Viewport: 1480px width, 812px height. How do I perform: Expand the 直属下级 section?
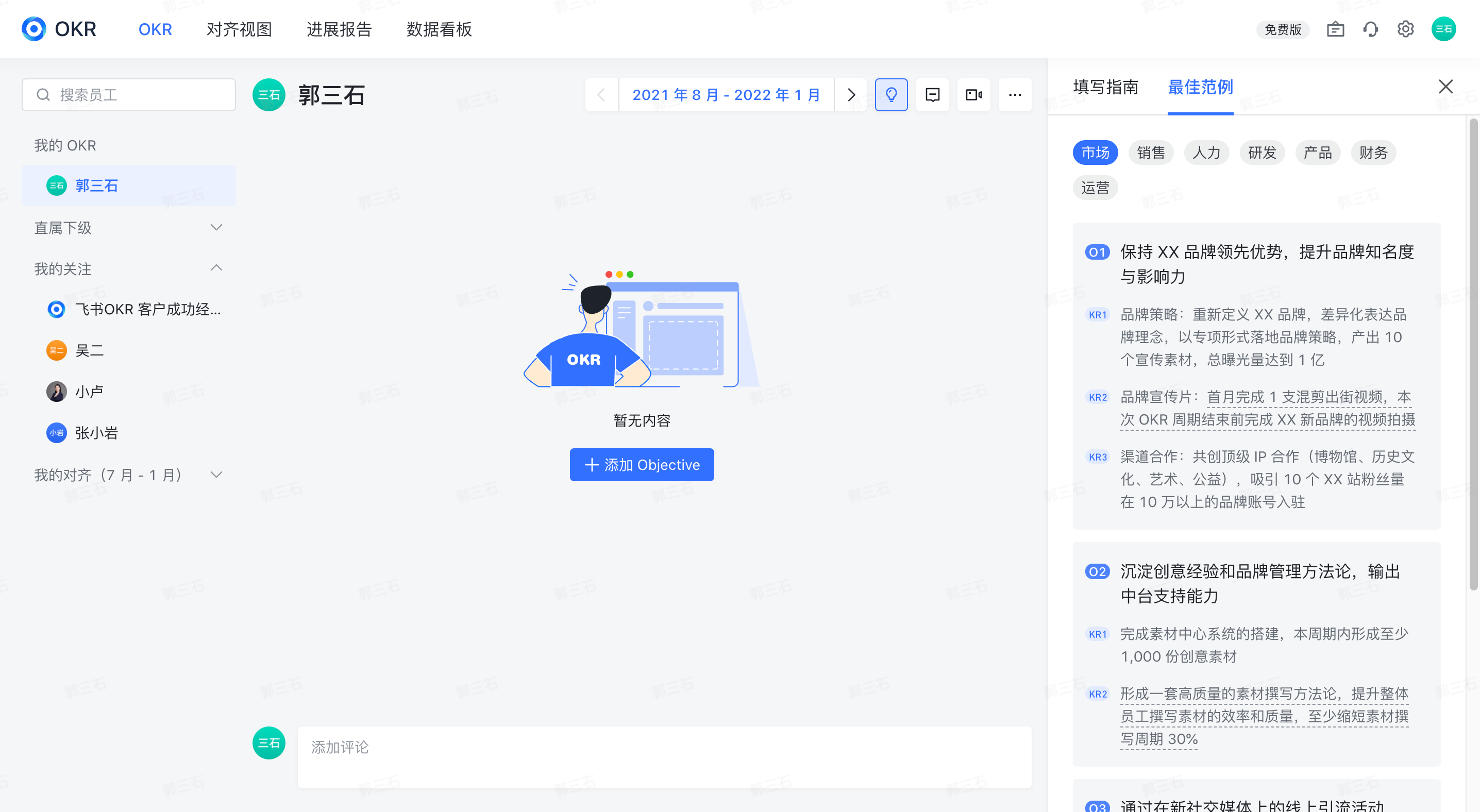[x=216, y=227]
